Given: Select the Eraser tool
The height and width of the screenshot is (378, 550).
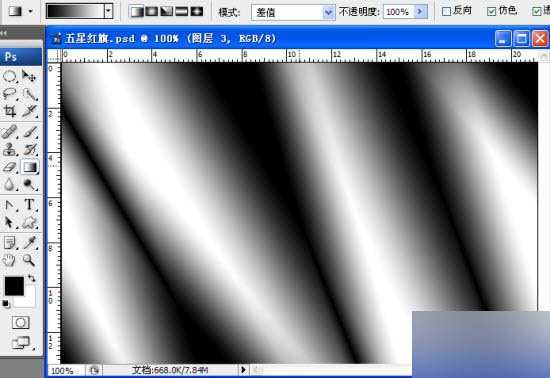Looking at the screenshot, I should (9, 167).
